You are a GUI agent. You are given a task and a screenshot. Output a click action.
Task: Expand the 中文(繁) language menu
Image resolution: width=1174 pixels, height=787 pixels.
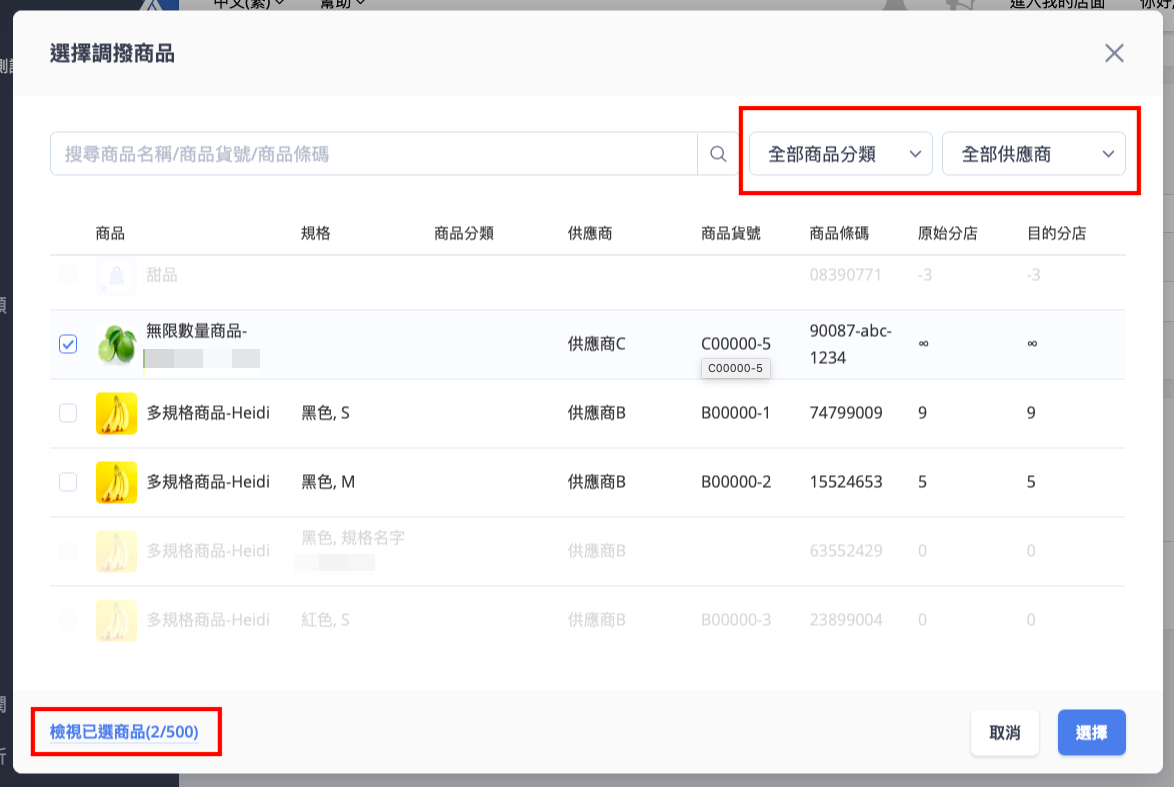pos(249,4)
